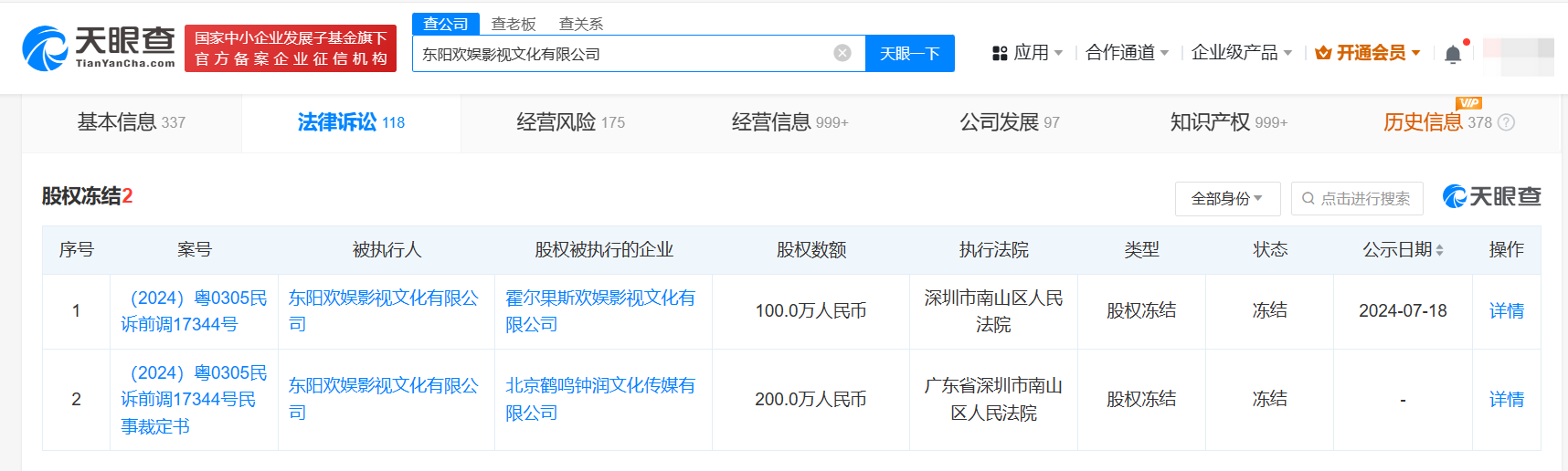
Task: Expand the 应用 dropdown
Action: (x=1058, y=53)
